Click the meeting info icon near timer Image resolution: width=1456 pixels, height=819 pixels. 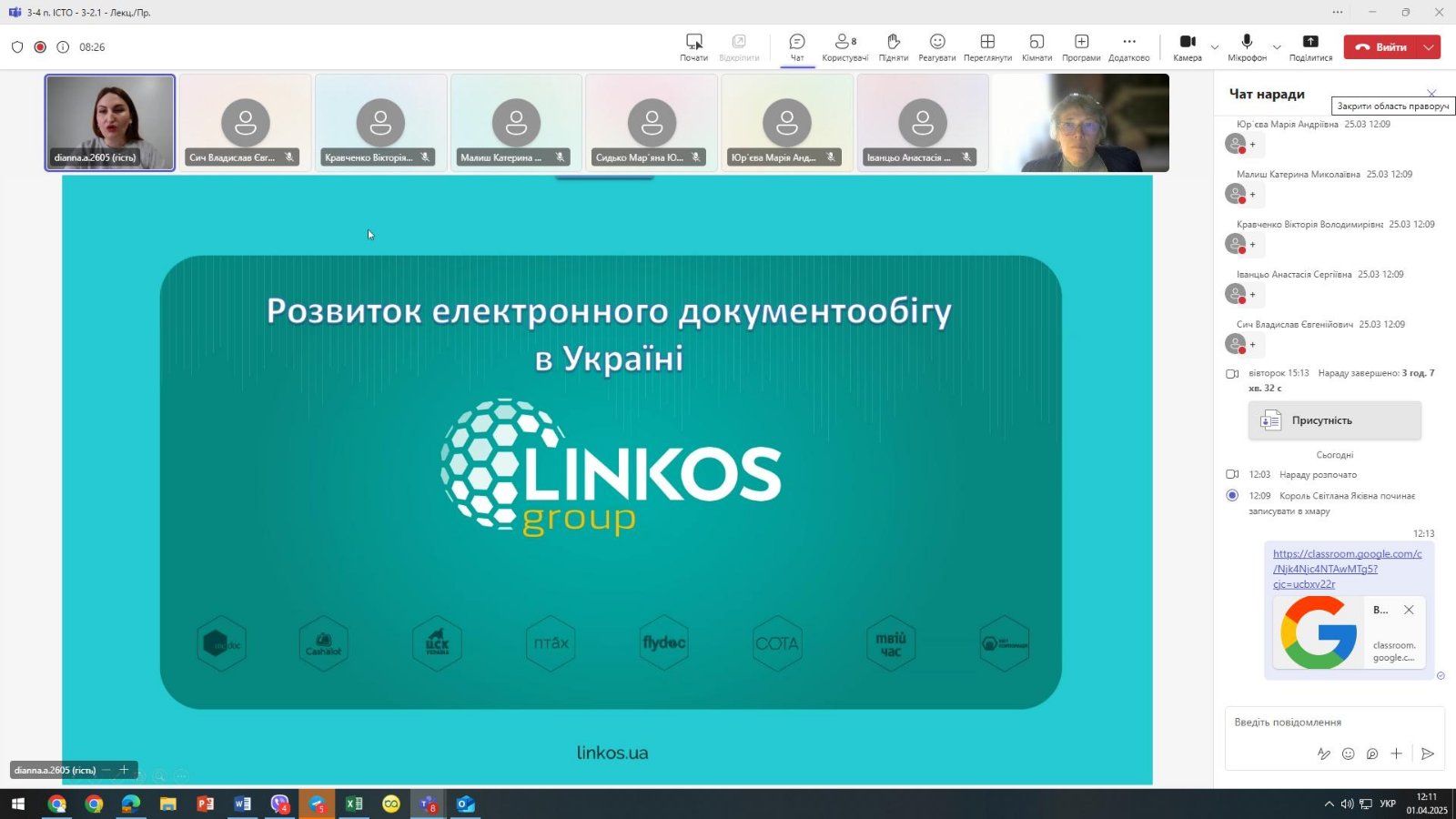(63, 47)
